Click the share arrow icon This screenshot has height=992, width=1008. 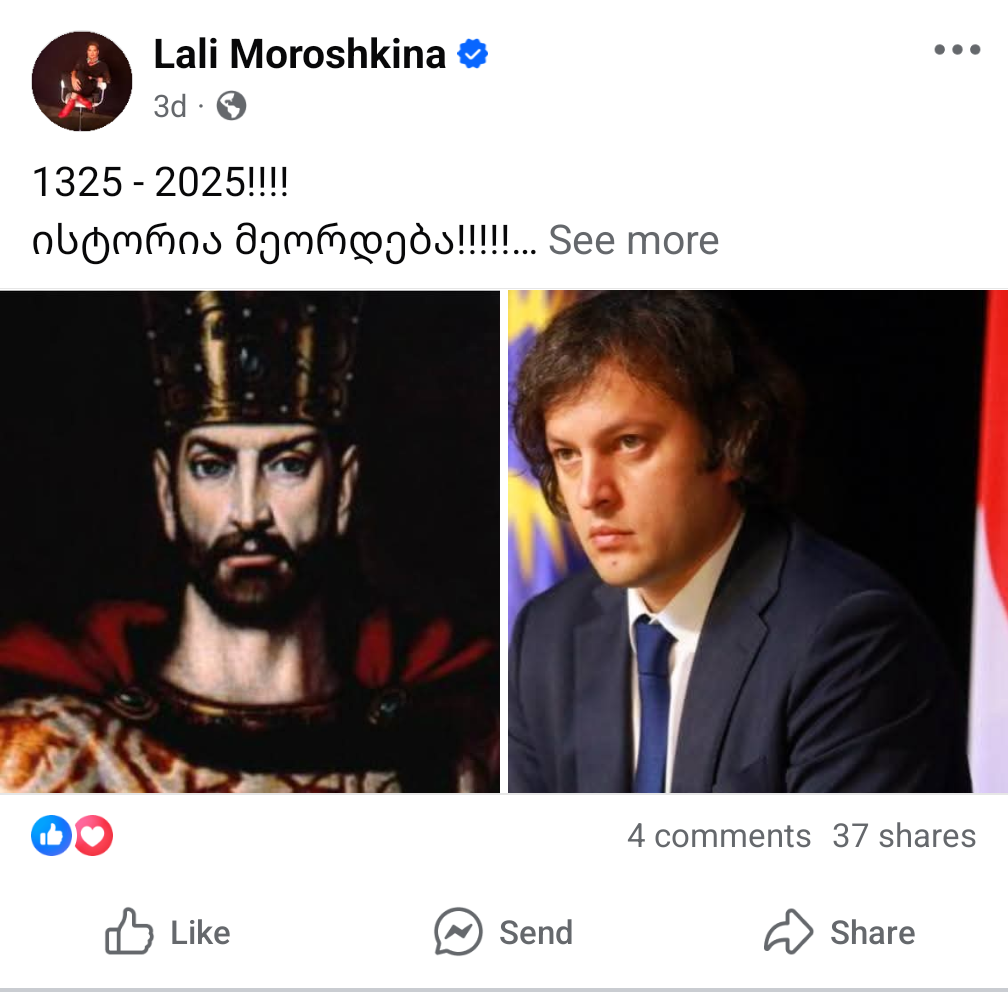[789, 932]
